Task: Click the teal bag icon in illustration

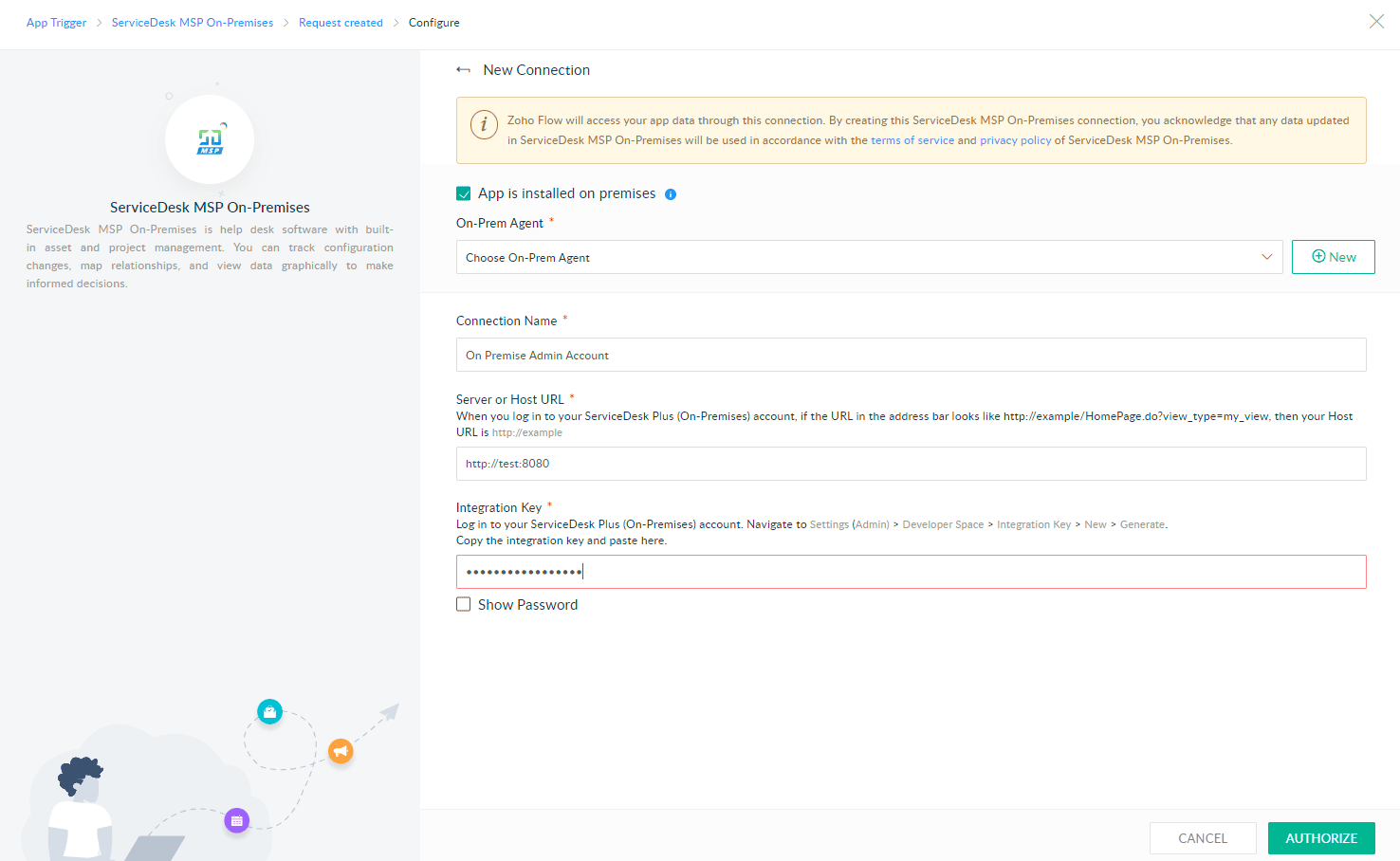Action: coord(270,711)
